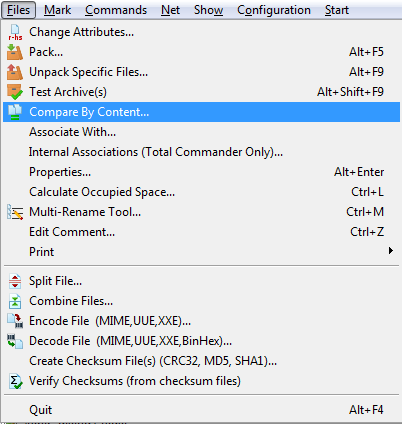Click the Compare By Content icon
Screen dimensions: 402x424
coord(15,112)
